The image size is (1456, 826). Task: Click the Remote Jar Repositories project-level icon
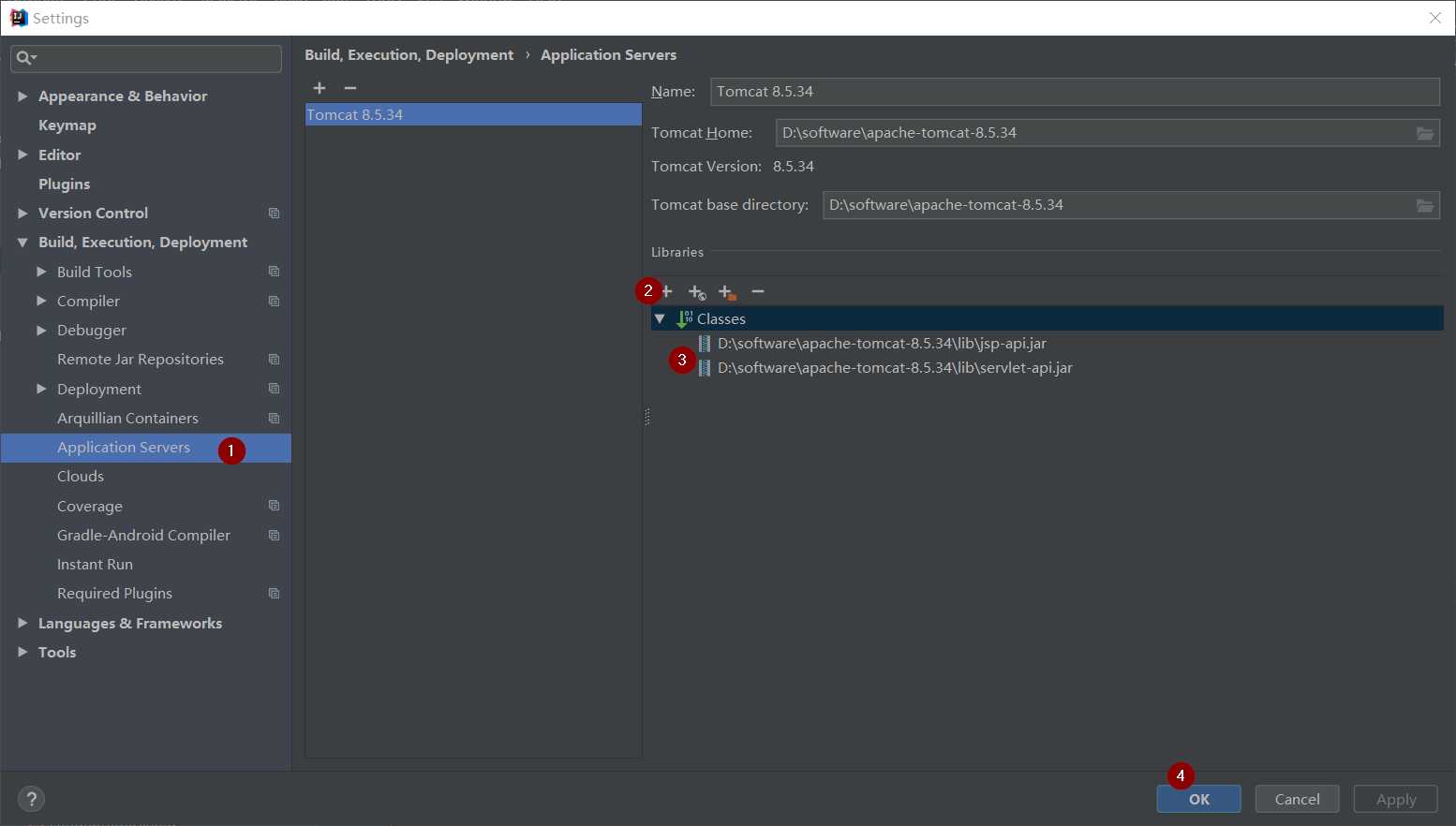(x=274, y=360)
